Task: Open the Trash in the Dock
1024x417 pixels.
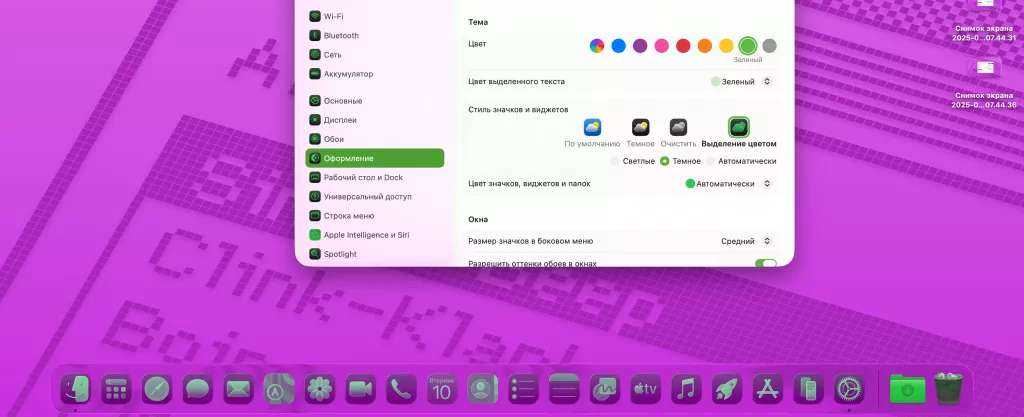Action: pos(948,390)
